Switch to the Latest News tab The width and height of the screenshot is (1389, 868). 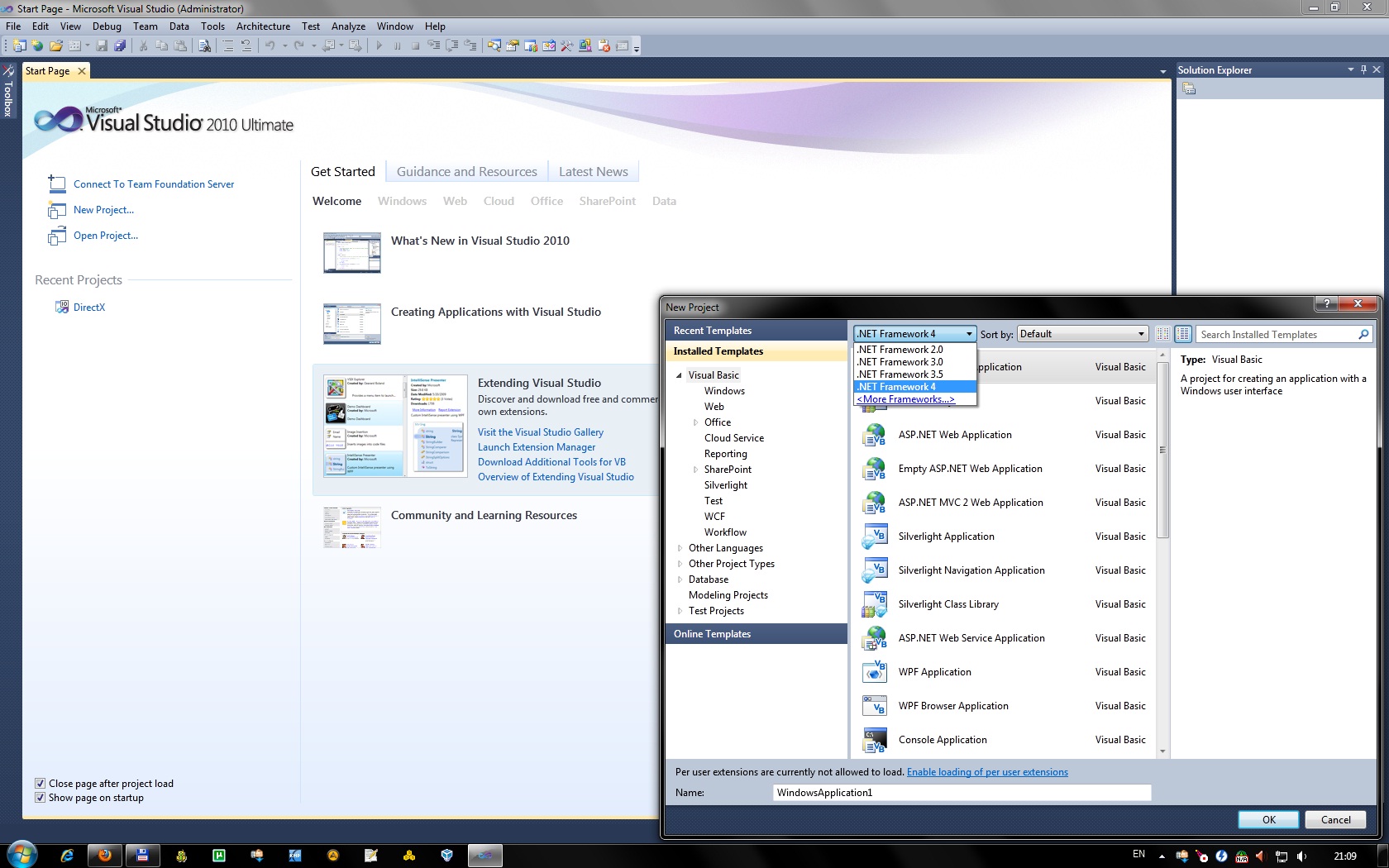pos(593,172)
